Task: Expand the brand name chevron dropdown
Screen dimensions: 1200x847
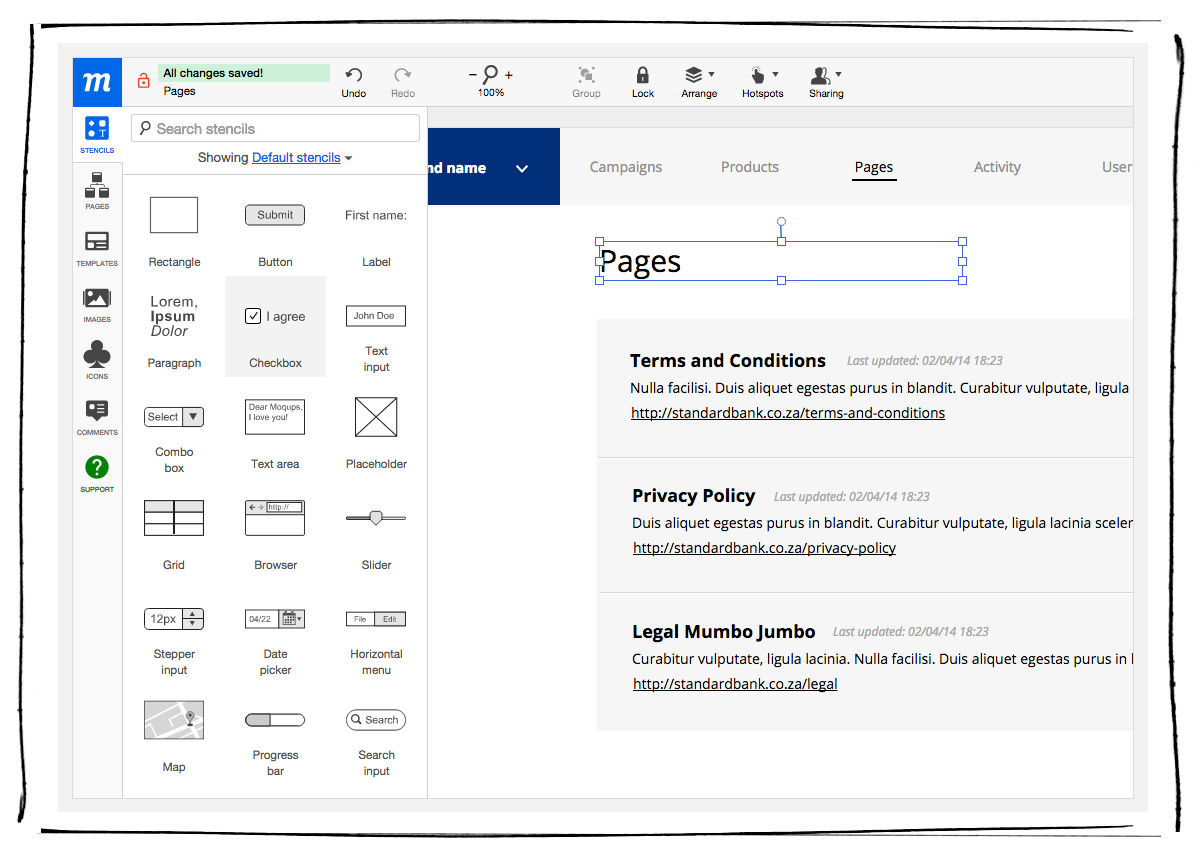Action: coord(521,169)
